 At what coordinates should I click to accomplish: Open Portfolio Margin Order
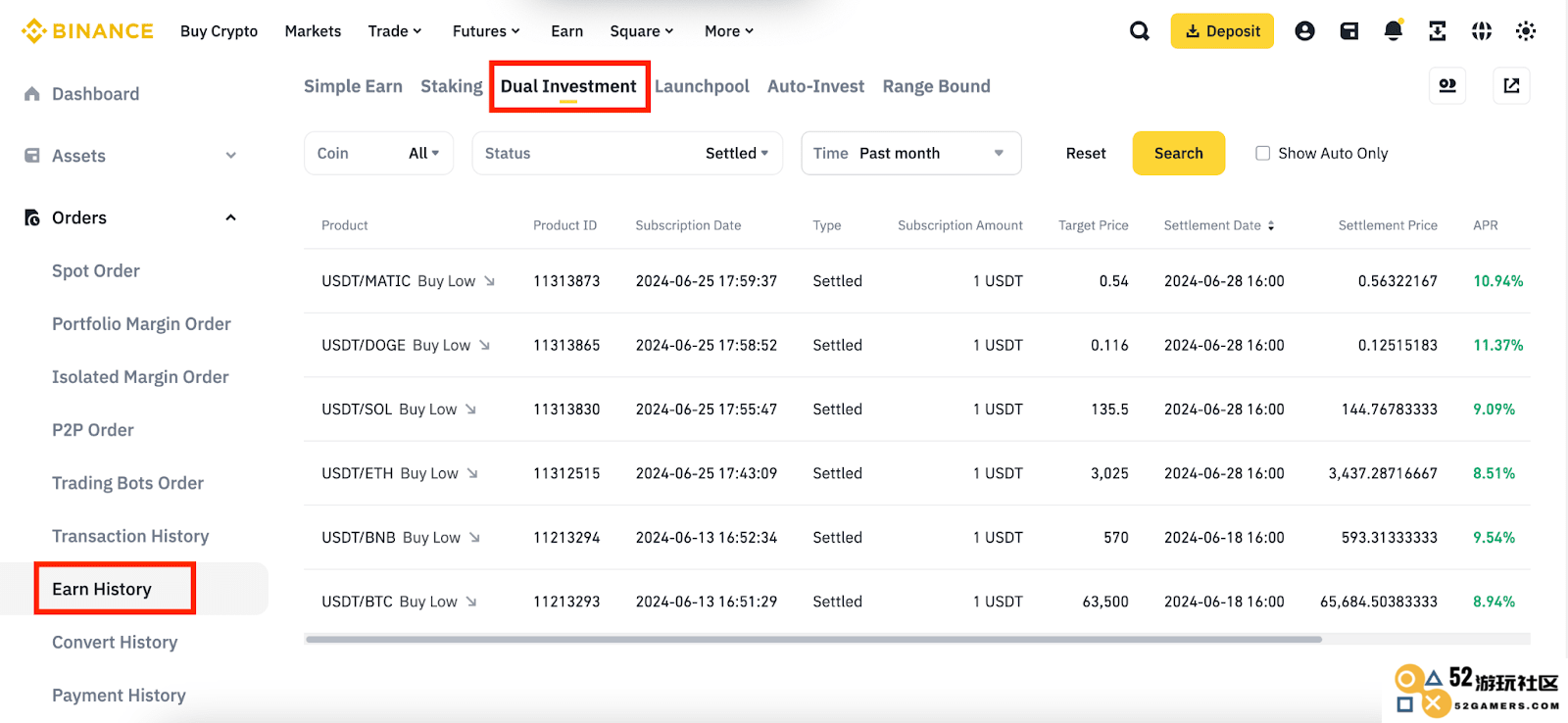click(141, 324)
